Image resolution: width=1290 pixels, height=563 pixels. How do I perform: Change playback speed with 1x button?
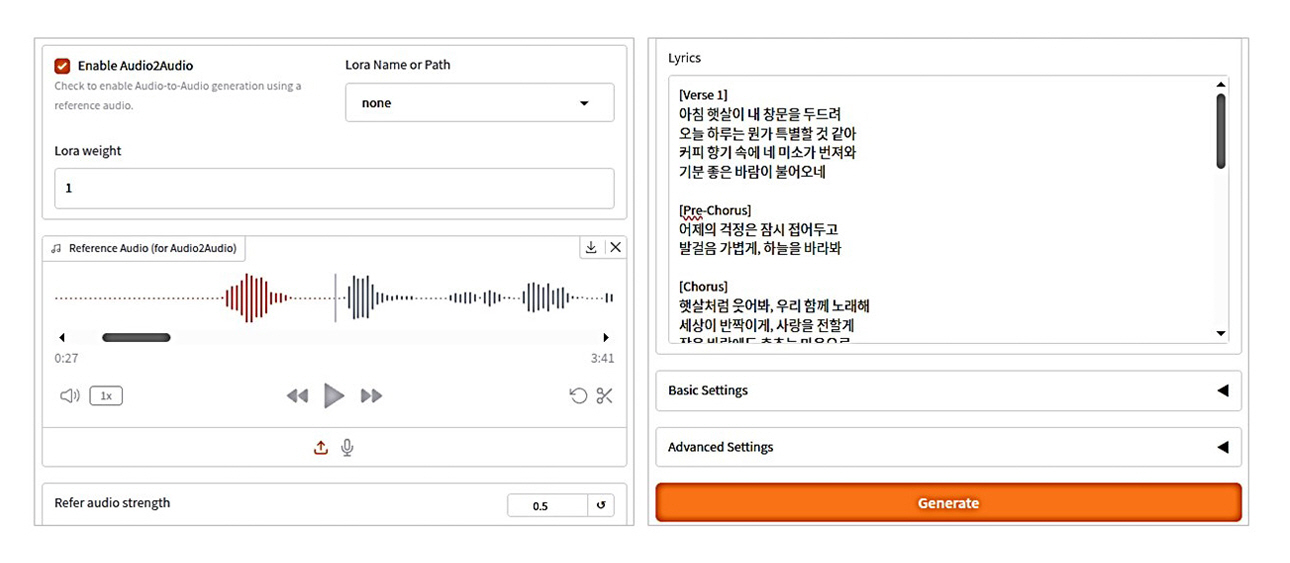106,396
